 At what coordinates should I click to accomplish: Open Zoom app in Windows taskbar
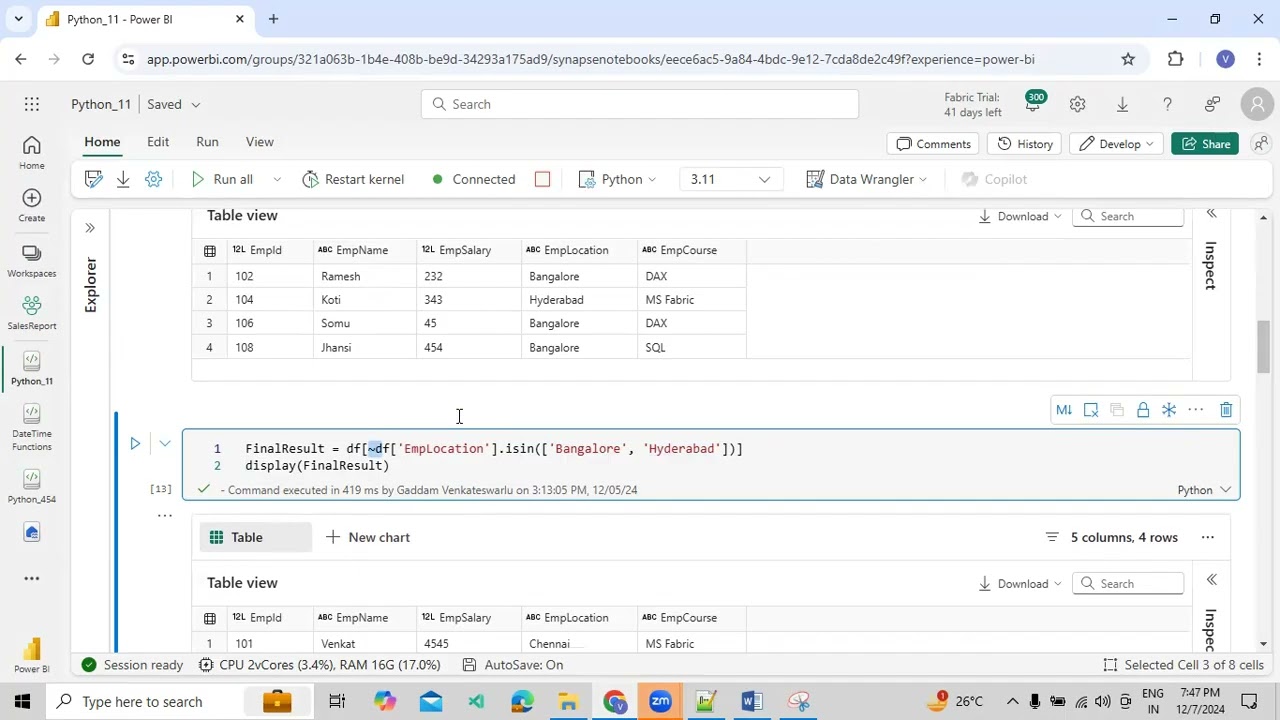(660, 701)
